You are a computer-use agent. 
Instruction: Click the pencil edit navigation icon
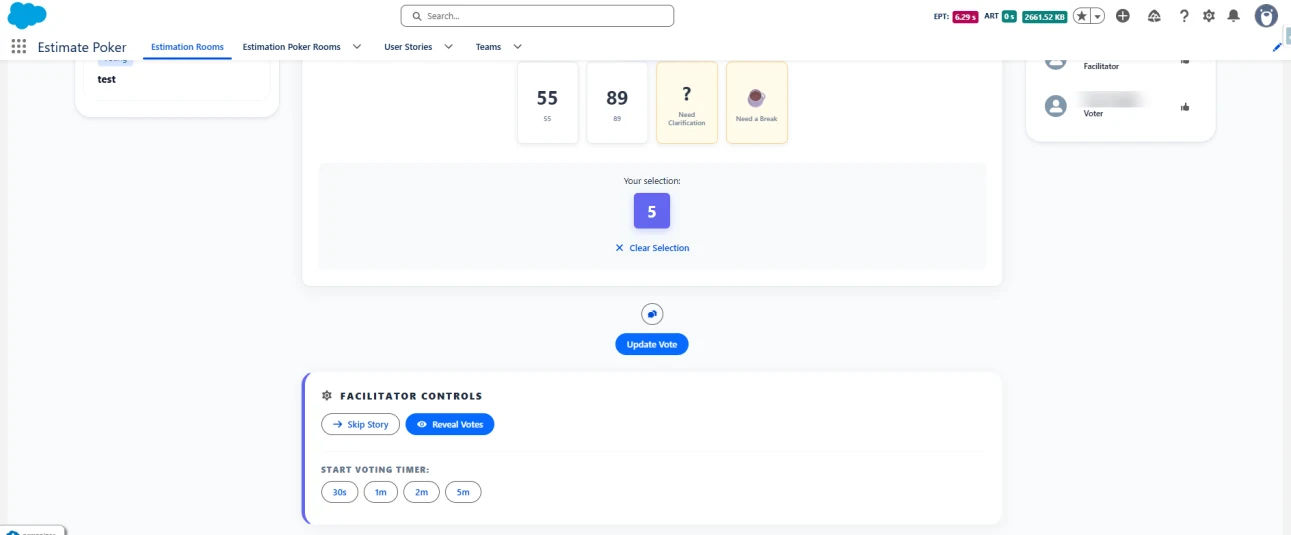tap(1276, 47)
